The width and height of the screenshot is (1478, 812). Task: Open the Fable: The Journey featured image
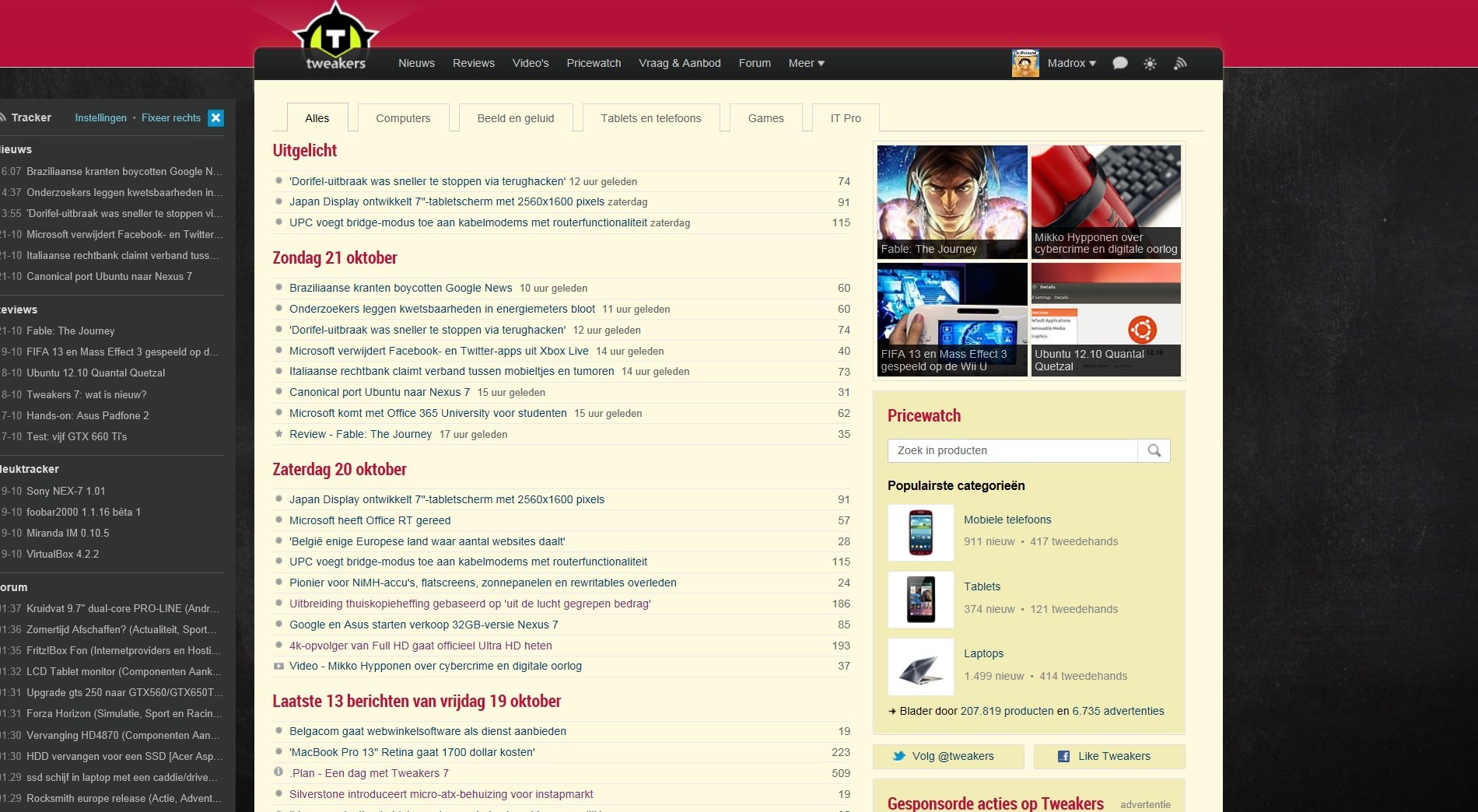[x=952, y=201]
